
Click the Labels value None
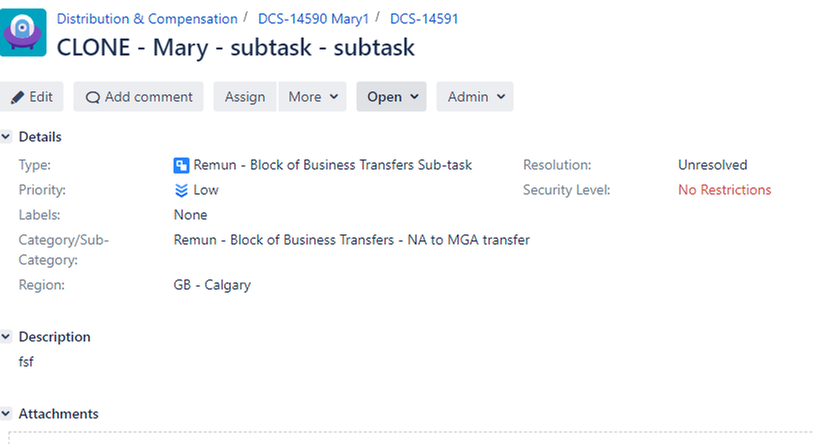(x=191, y=215)
